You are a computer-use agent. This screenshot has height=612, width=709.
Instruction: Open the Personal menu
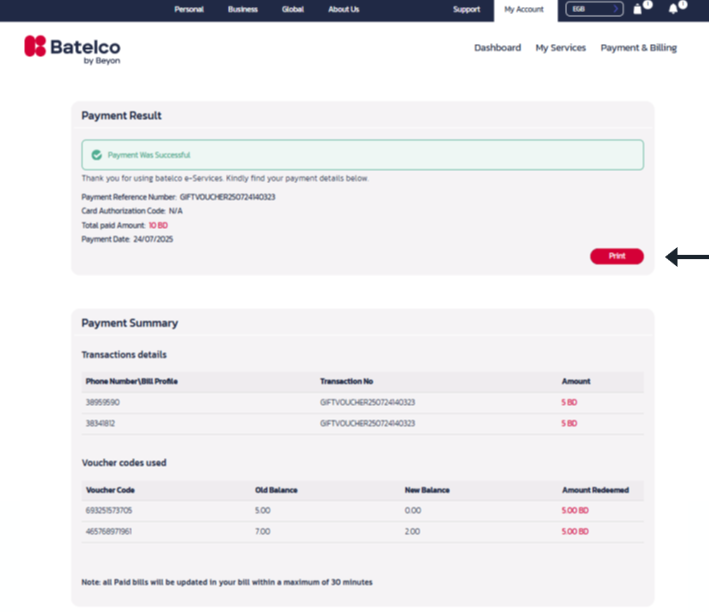point(189,9)
